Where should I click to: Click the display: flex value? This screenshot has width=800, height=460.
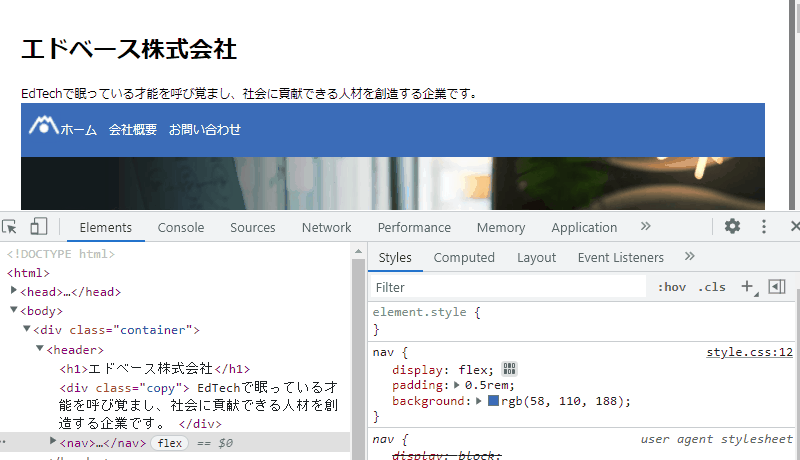click(x=476, y=370)
